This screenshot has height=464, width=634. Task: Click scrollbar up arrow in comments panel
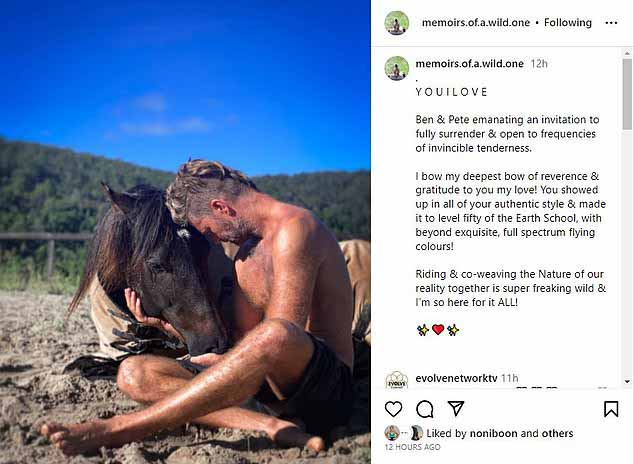tap(627, 53)
